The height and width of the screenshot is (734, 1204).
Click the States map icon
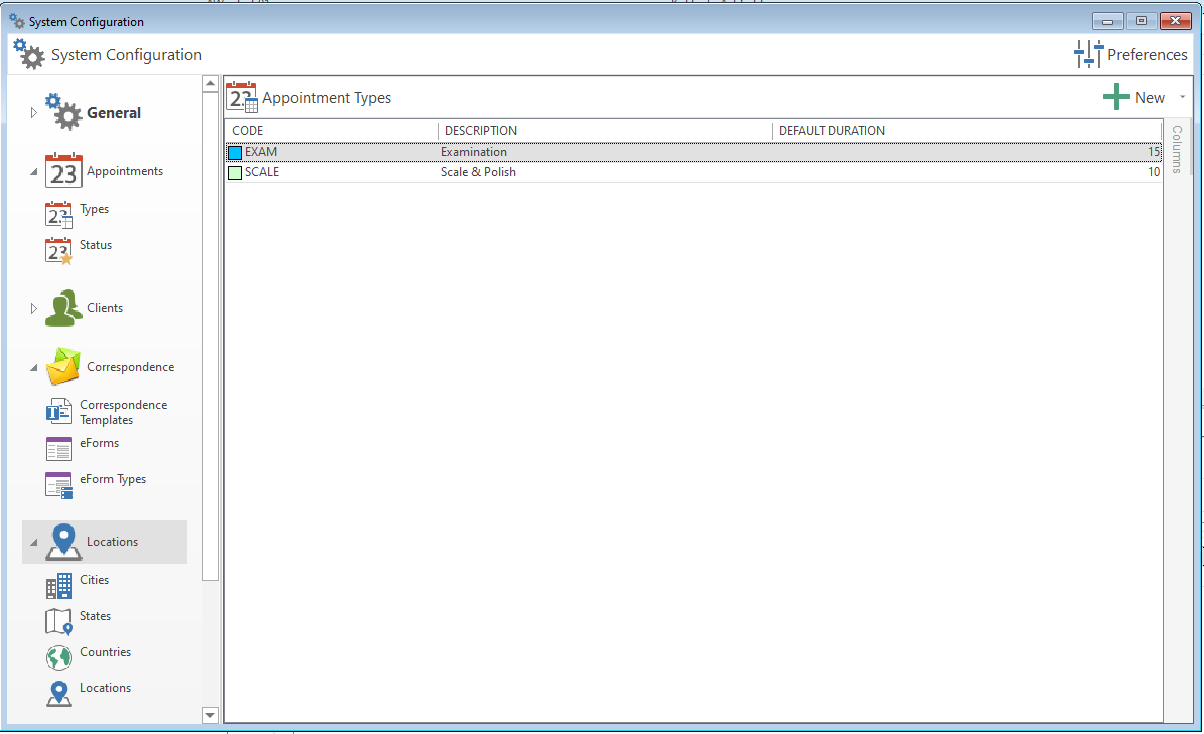(x=59, y=621)
